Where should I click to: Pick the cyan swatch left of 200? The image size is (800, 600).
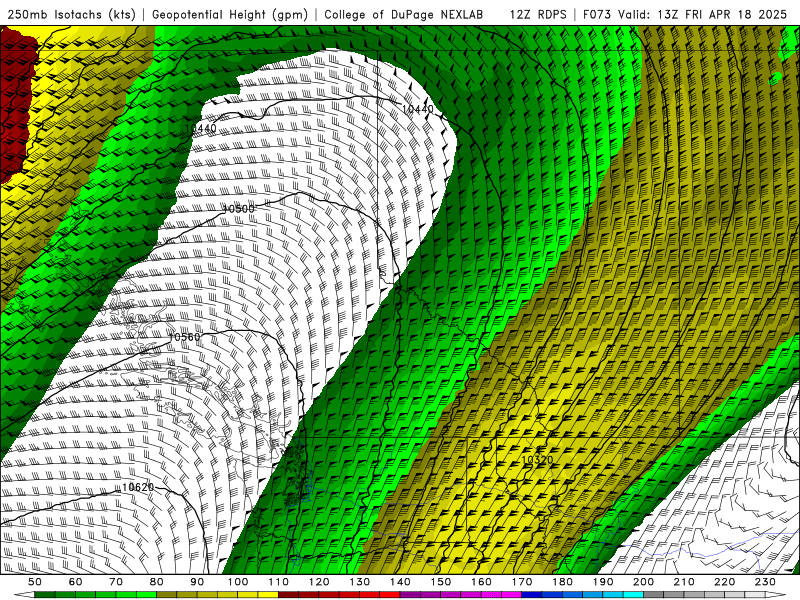(x=633, y=595)
